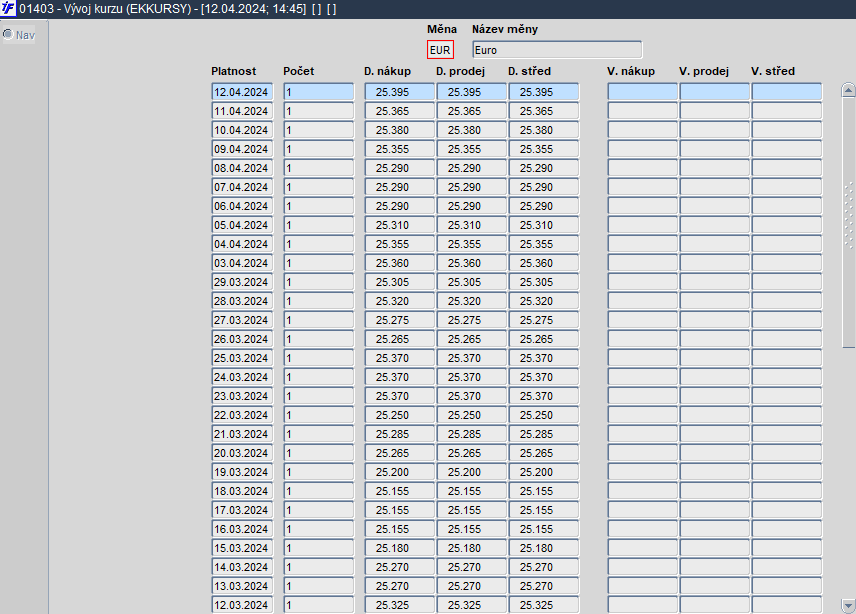856x614 pixels.
Task: Select the Platnost cell 20.03.2024
Action: coord(242,453)
